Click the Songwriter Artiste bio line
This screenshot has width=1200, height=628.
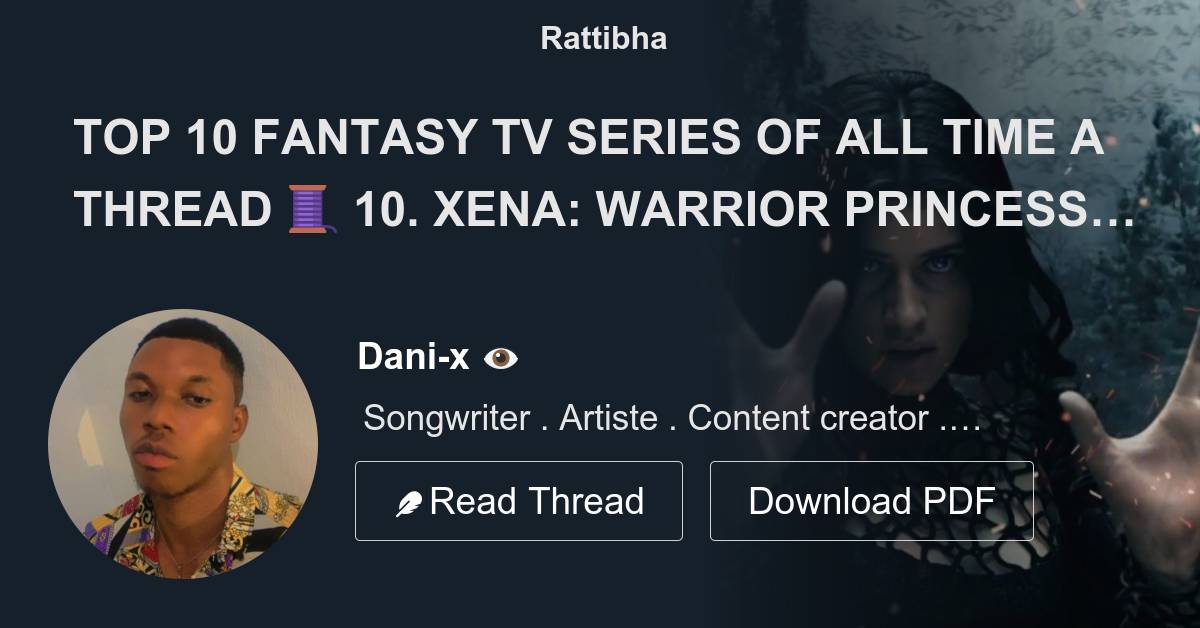click(x=670, y=418)
